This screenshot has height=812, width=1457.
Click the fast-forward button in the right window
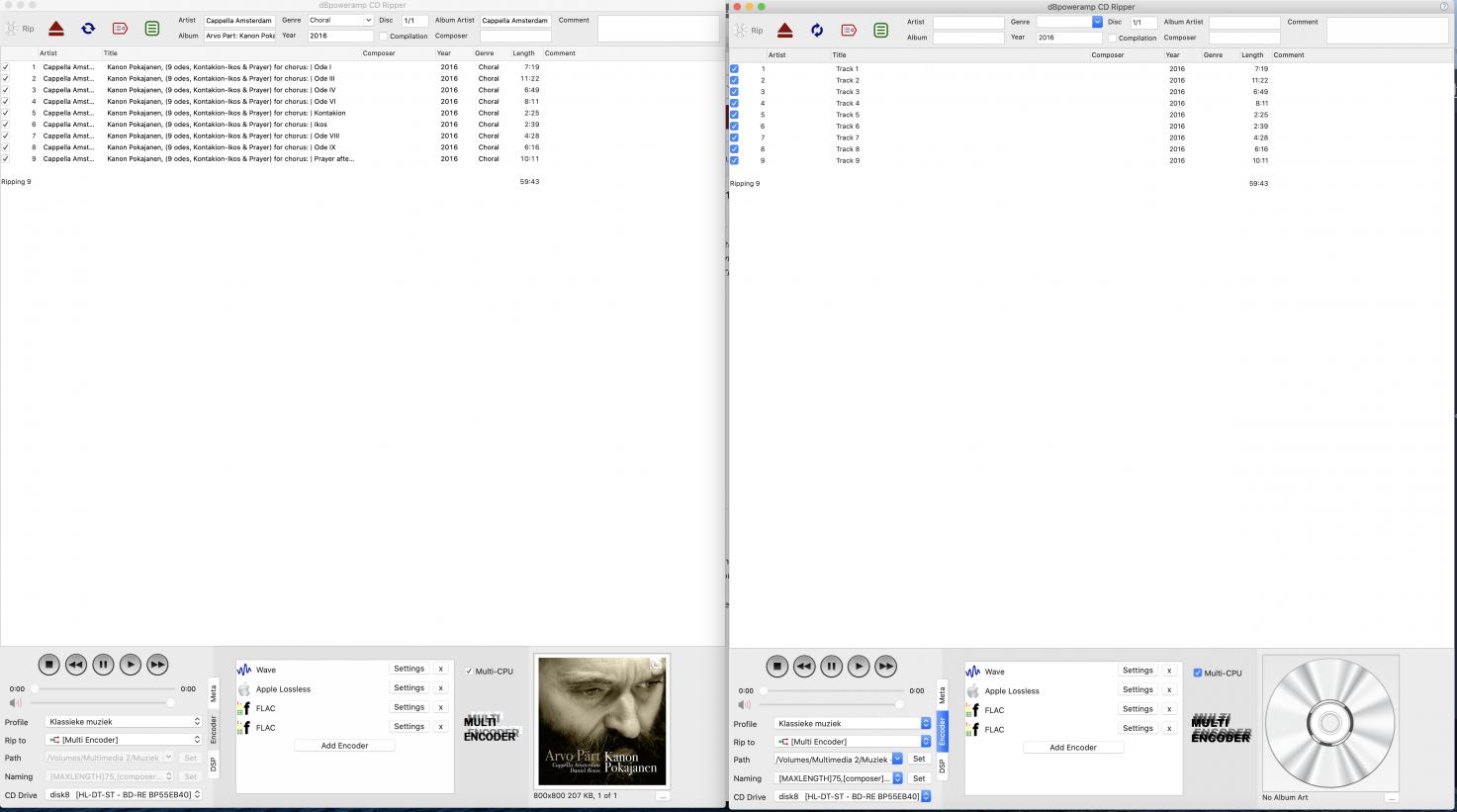point(886,667)
